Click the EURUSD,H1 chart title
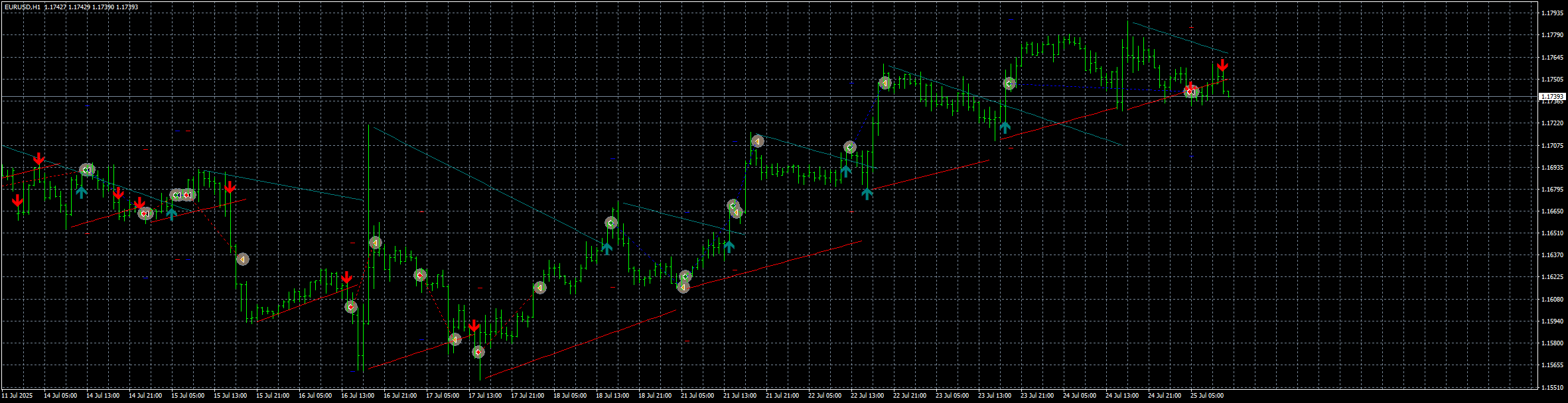Image resolution: width=1568 pixels, height=403 pixels. click(x=22, y=7)
